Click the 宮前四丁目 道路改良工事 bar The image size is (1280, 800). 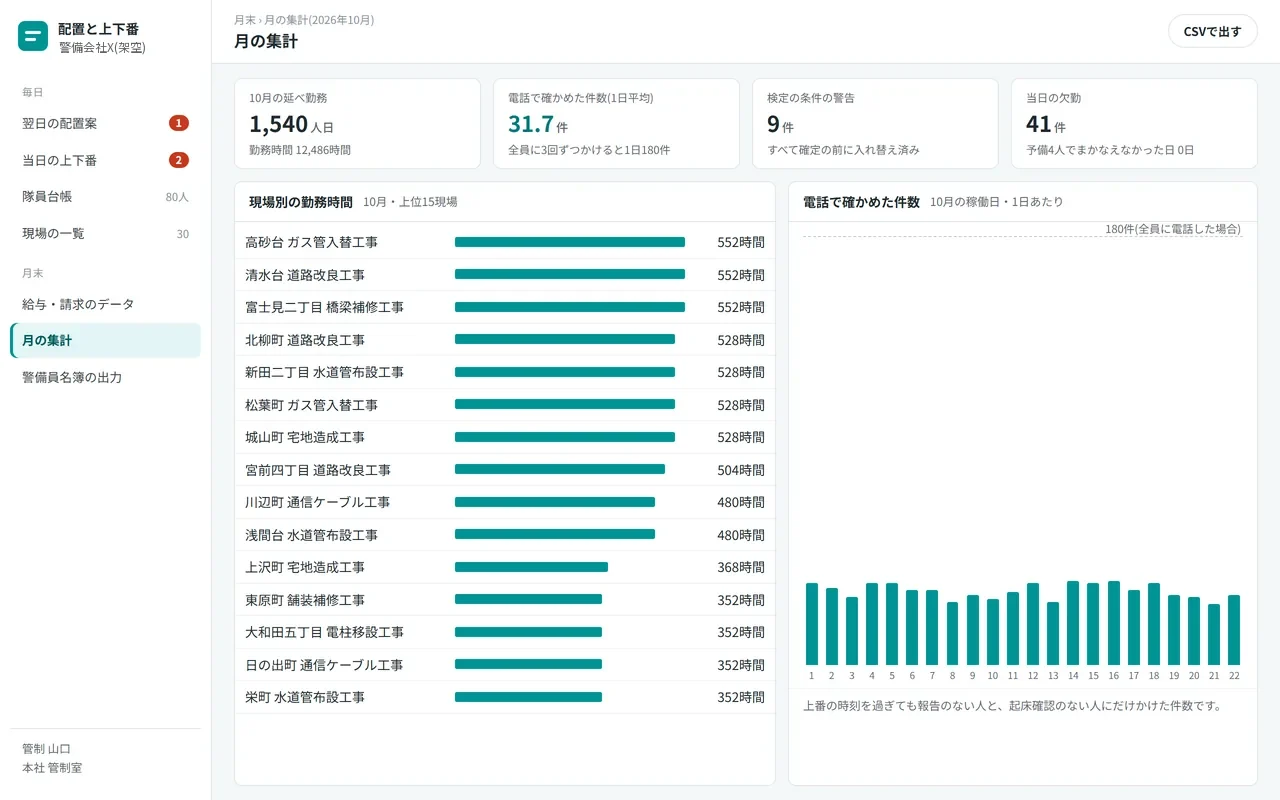click(x=560, y=469)
